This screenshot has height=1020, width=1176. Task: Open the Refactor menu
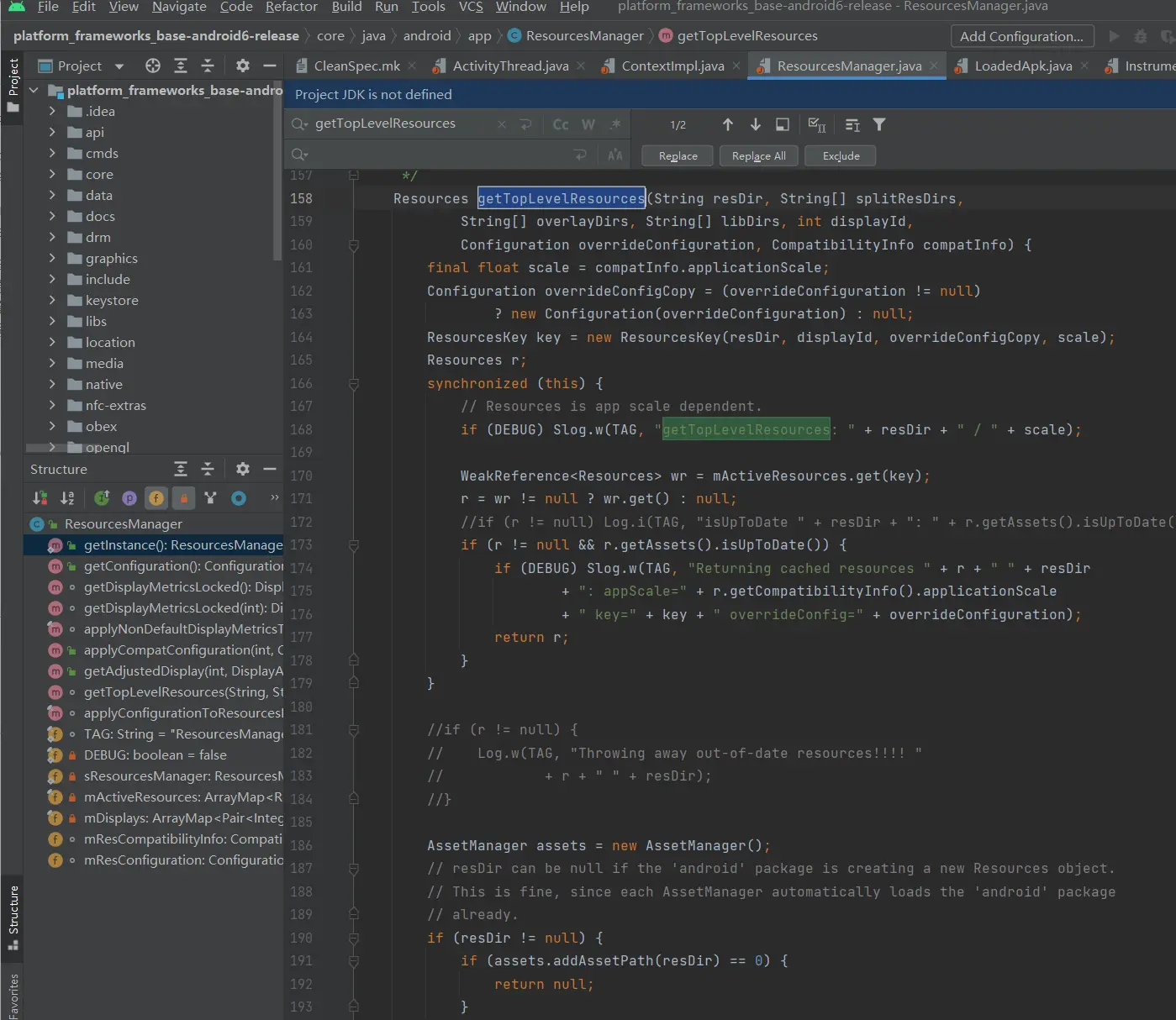[x=291, y=7]
